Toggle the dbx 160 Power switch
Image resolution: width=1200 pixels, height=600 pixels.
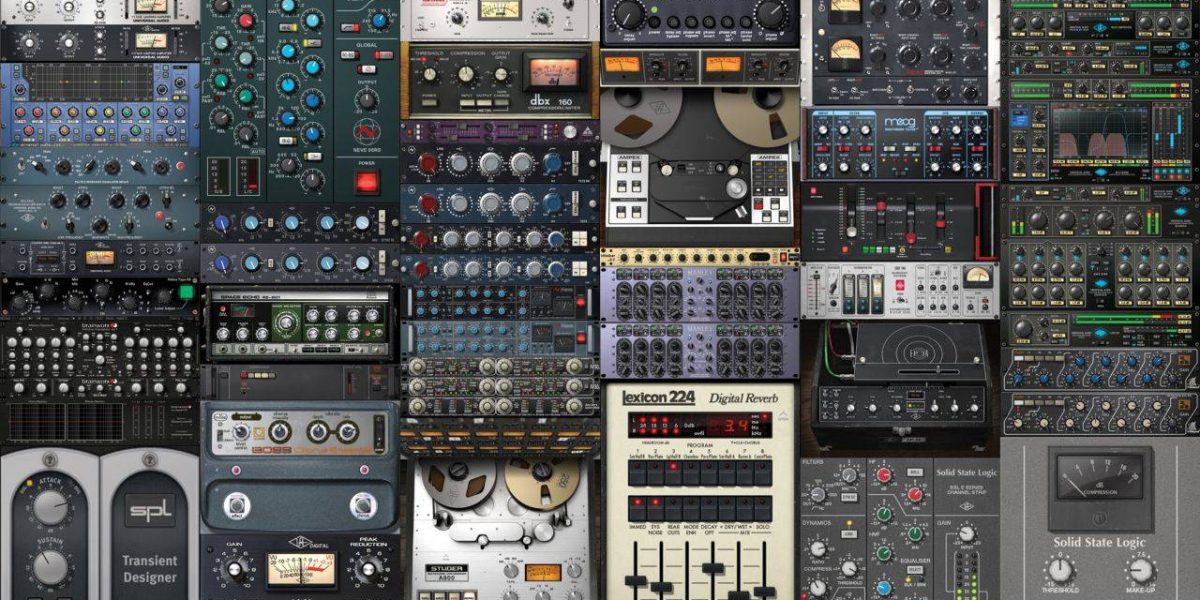428,100
